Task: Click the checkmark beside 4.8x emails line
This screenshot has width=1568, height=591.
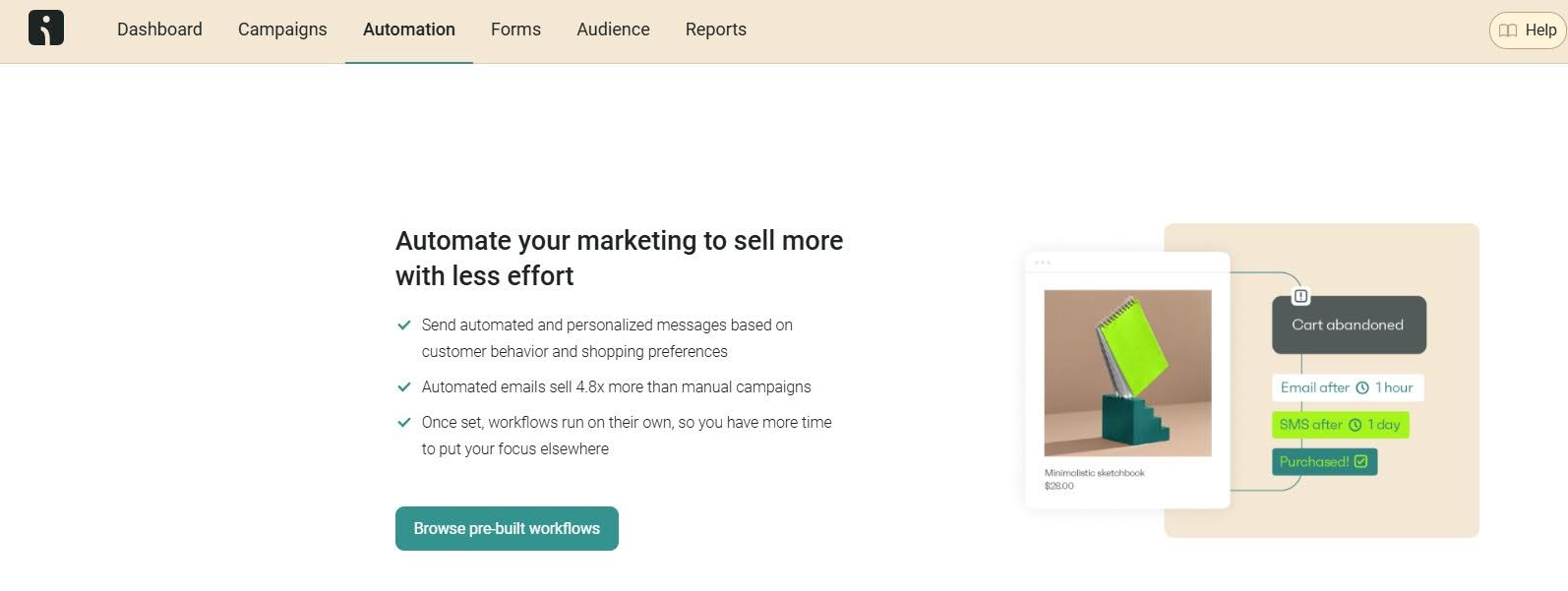Action: tap(403, 386)
